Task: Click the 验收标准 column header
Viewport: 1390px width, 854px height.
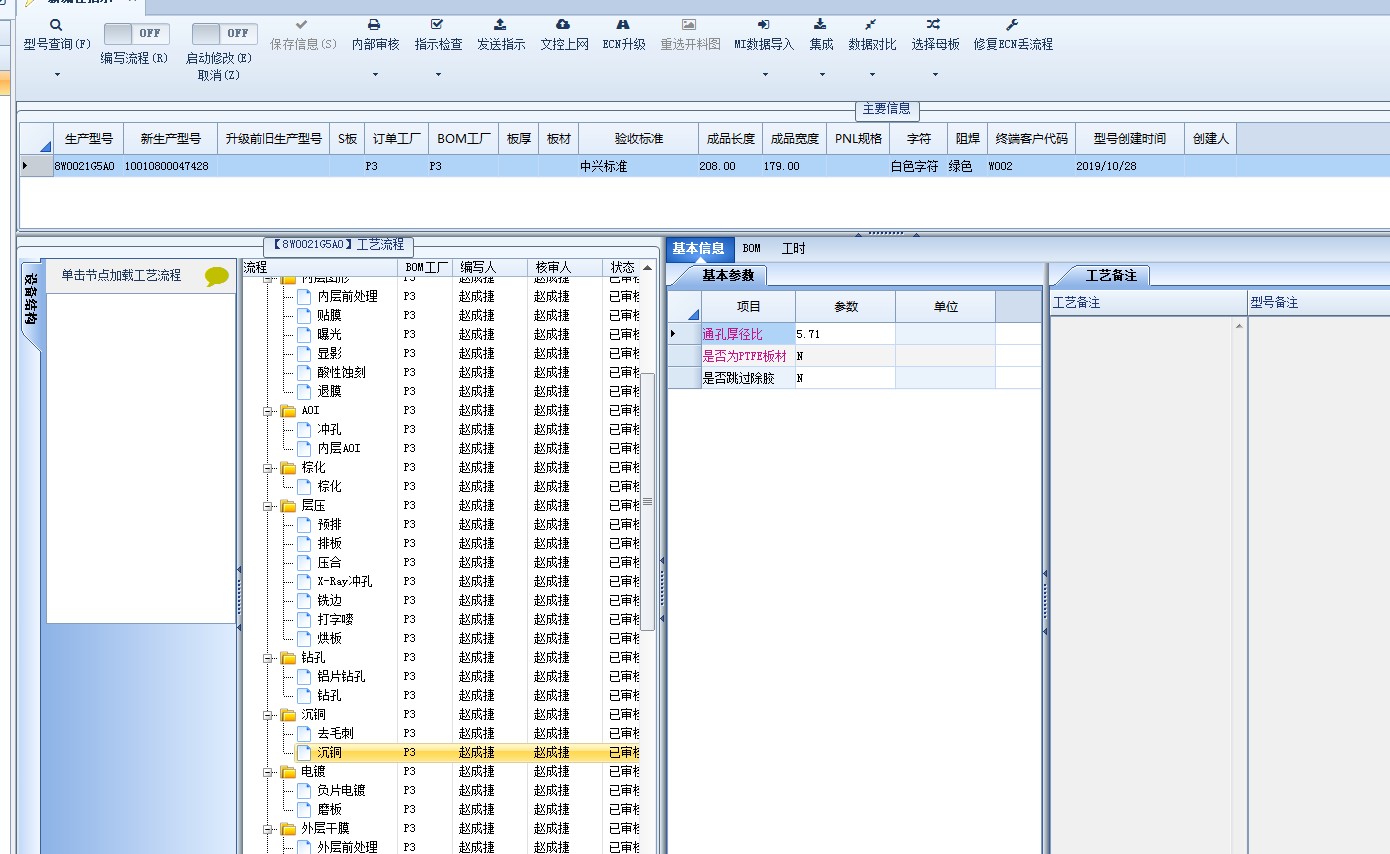Action: pyautogui.click(x=638, y=139)
